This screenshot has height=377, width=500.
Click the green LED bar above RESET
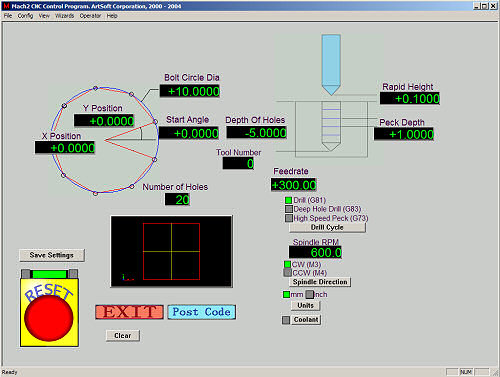point(49,274)
